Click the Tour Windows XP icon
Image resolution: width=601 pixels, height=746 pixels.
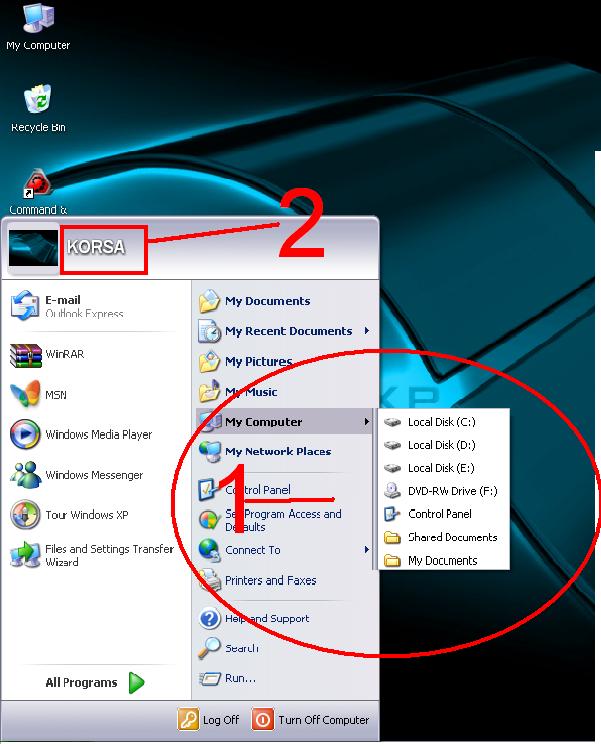[x=25, y=514]
